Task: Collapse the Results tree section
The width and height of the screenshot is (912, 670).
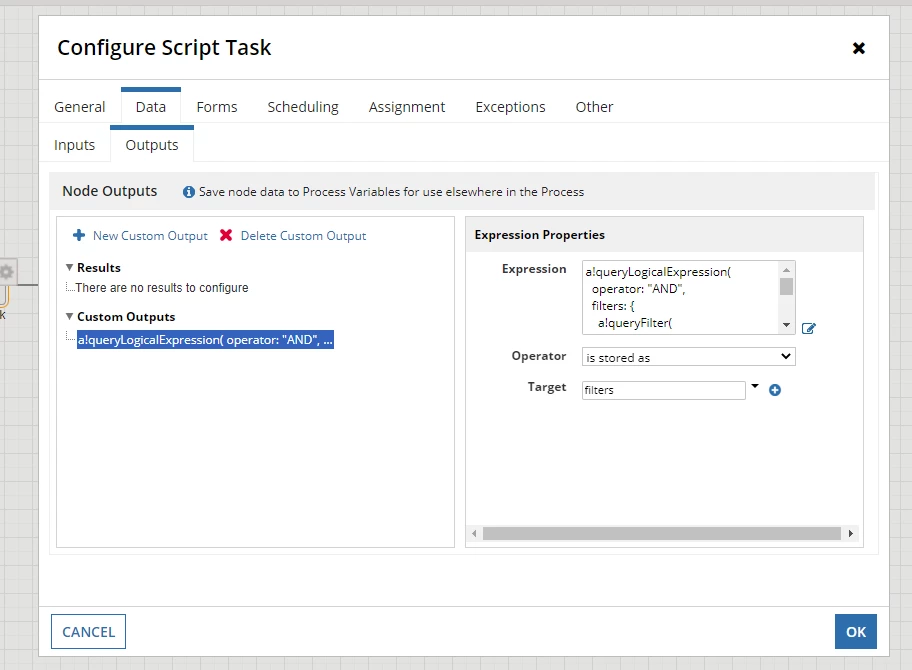Action: tap(69, 268)
